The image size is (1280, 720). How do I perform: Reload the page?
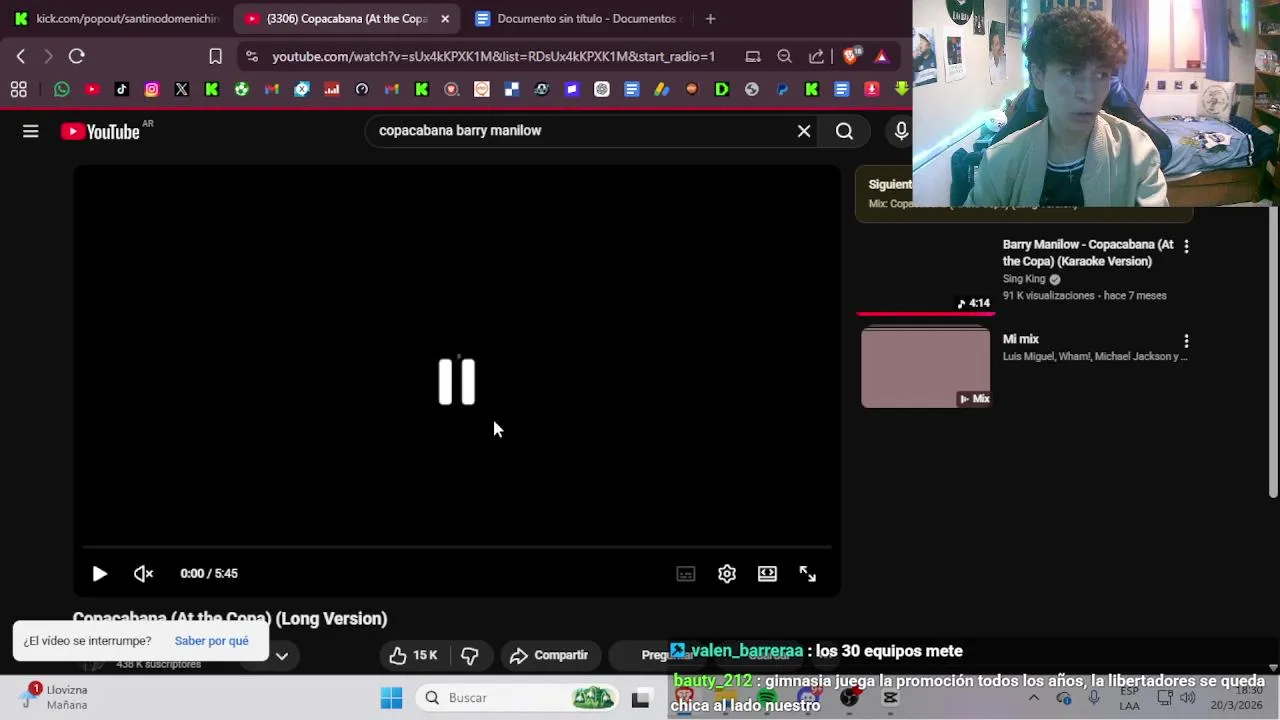(77, 56)
